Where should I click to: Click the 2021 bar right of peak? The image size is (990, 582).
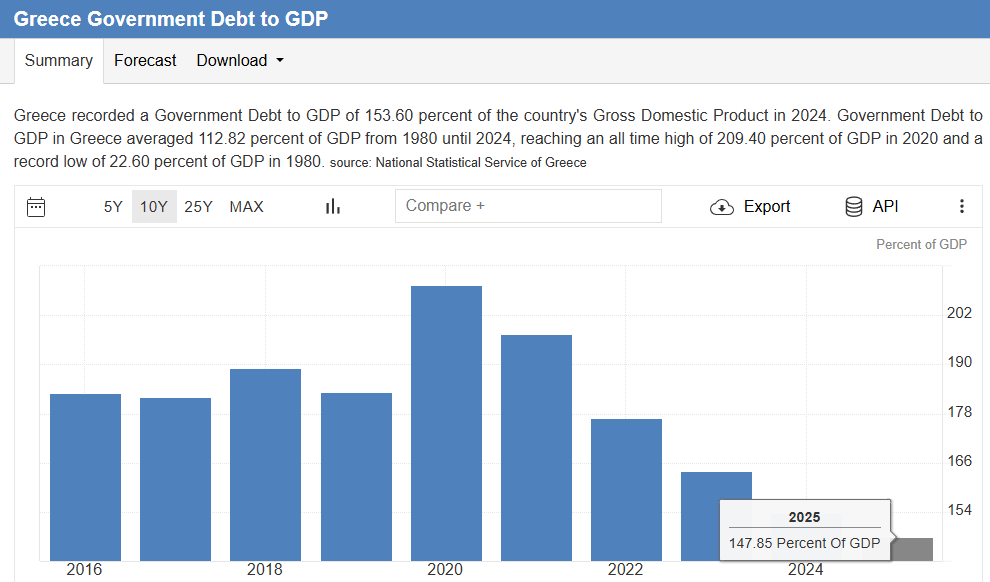click(537, 448)
